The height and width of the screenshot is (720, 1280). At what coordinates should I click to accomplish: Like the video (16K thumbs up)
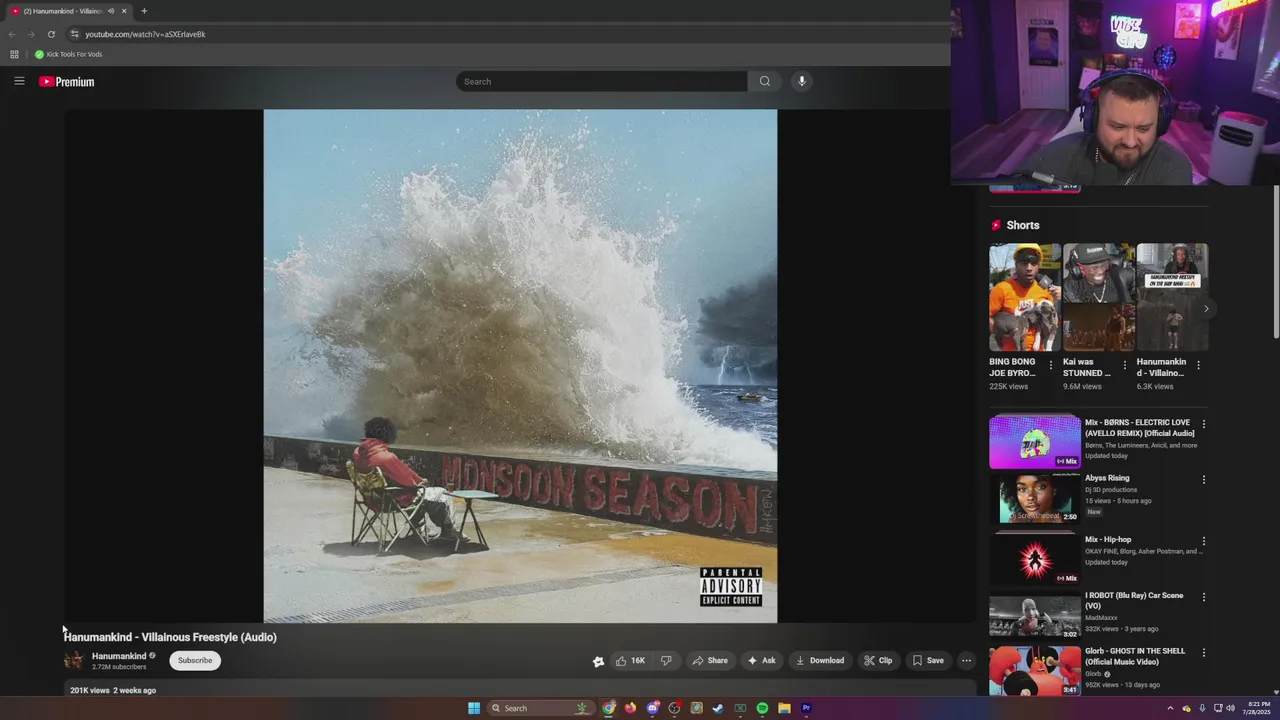(x=630, y=660)
